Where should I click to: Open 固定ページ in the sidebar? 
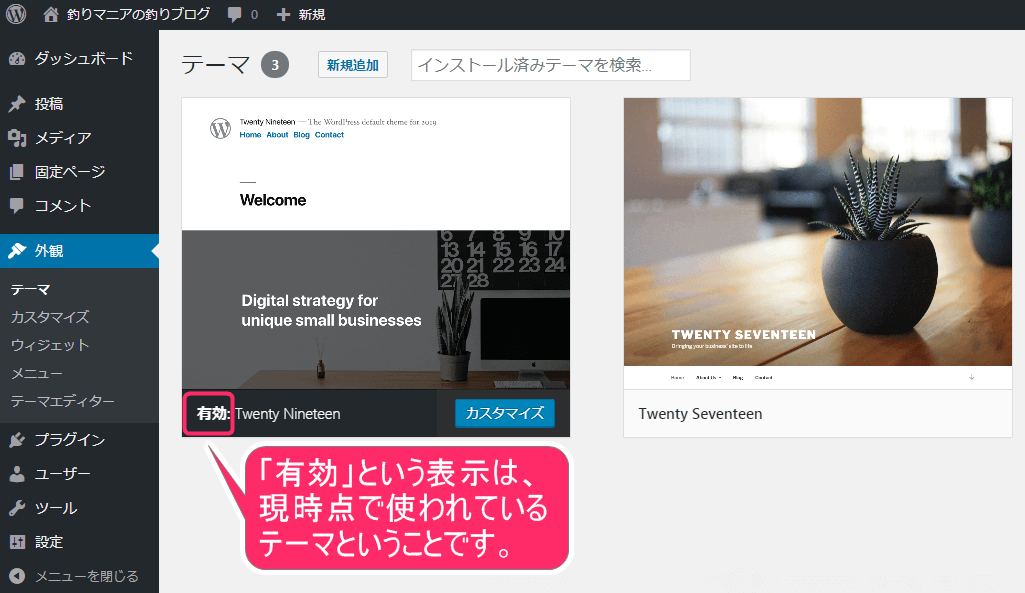(69, 172)
